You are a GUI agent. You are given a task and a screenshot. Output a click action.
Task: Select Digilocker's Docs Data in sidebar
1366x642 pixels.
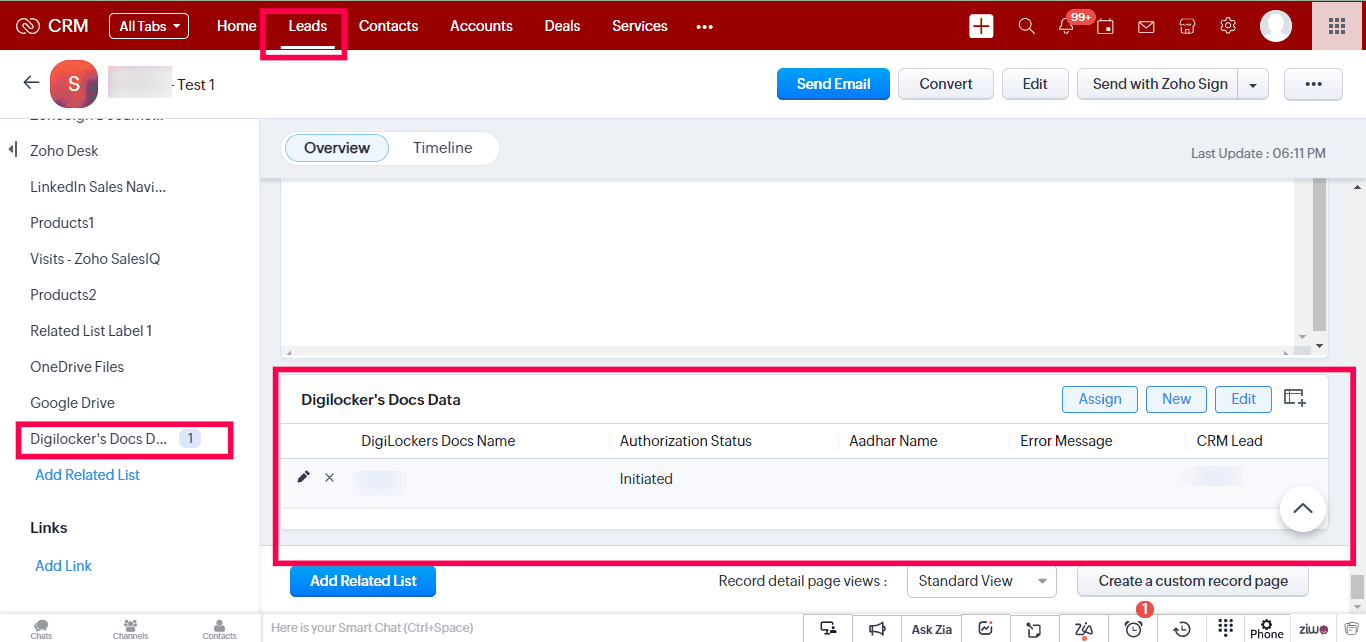99,439
